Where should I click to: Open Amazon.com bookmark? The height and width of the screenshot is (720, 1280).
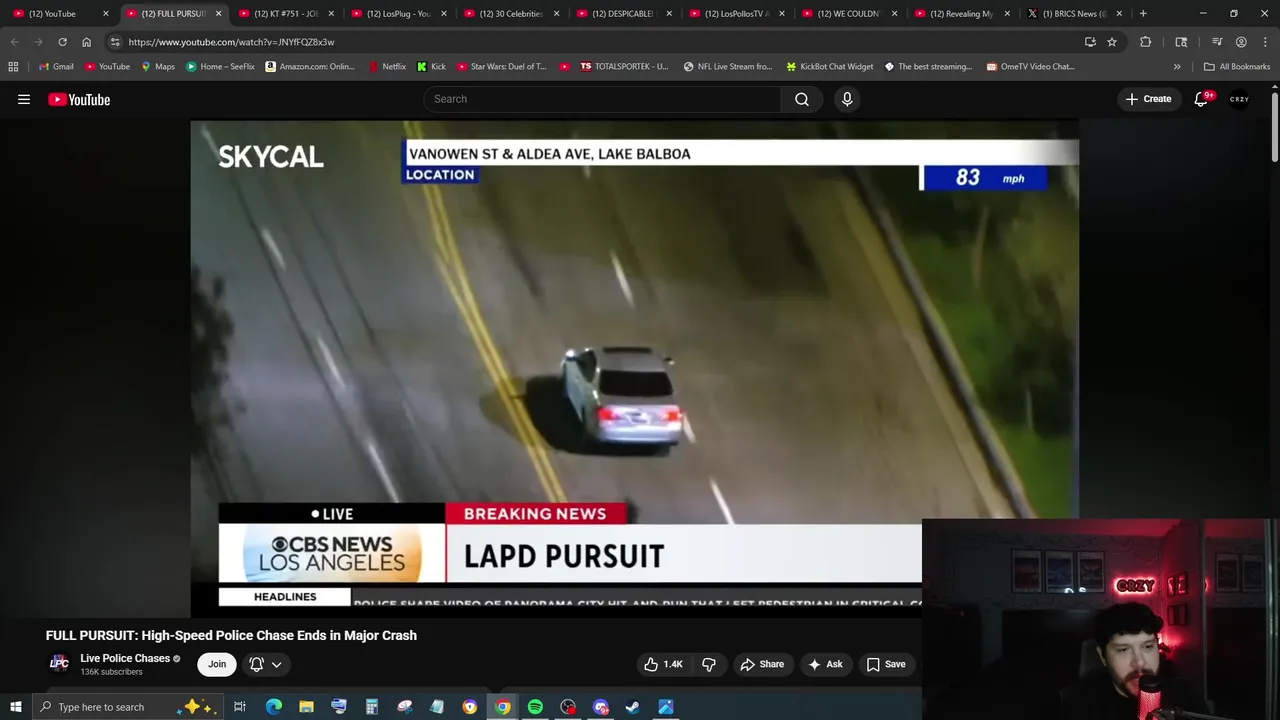point(310,67)
